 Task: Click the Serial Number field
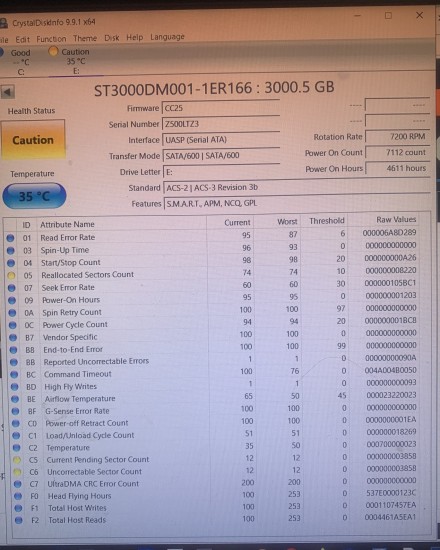tap(220, 124)
